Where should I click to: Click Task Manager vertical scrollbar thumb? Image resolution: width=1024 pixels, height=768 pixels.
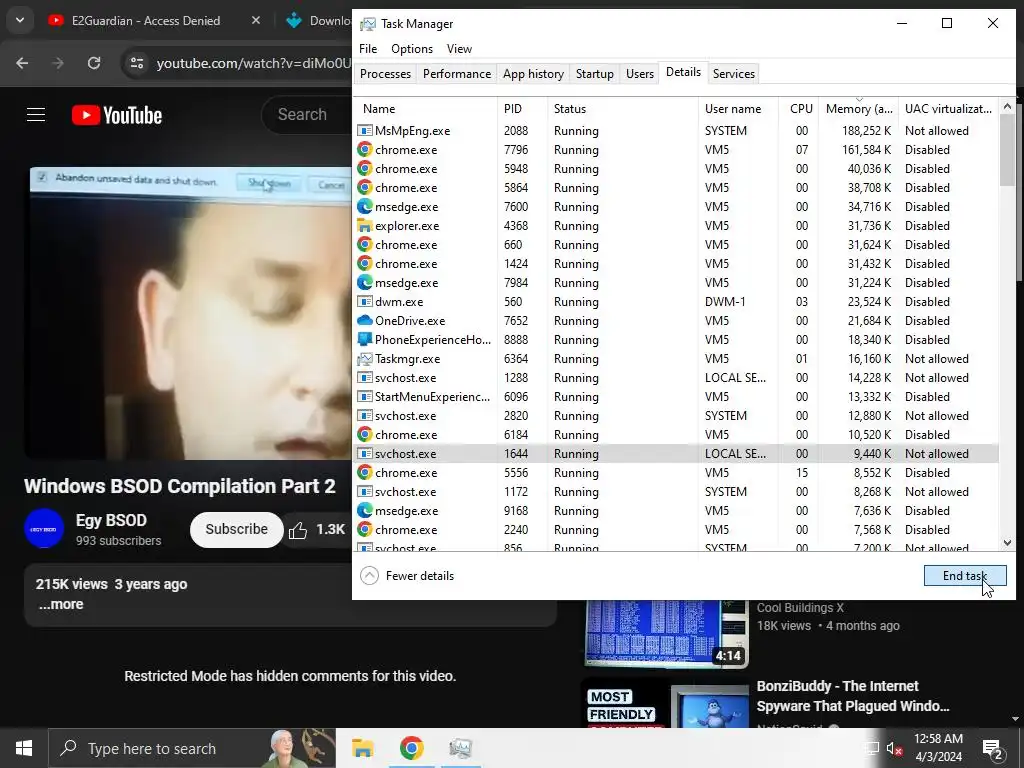tap(1008, 150)
